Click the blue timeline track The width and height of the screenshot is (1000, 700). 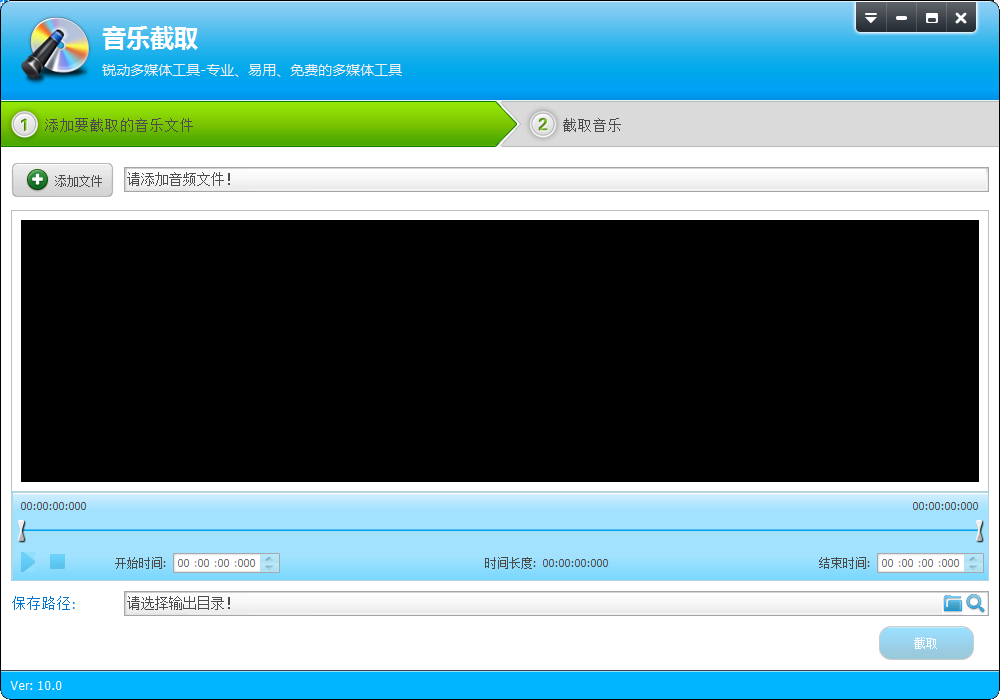(x=501, y=530)
